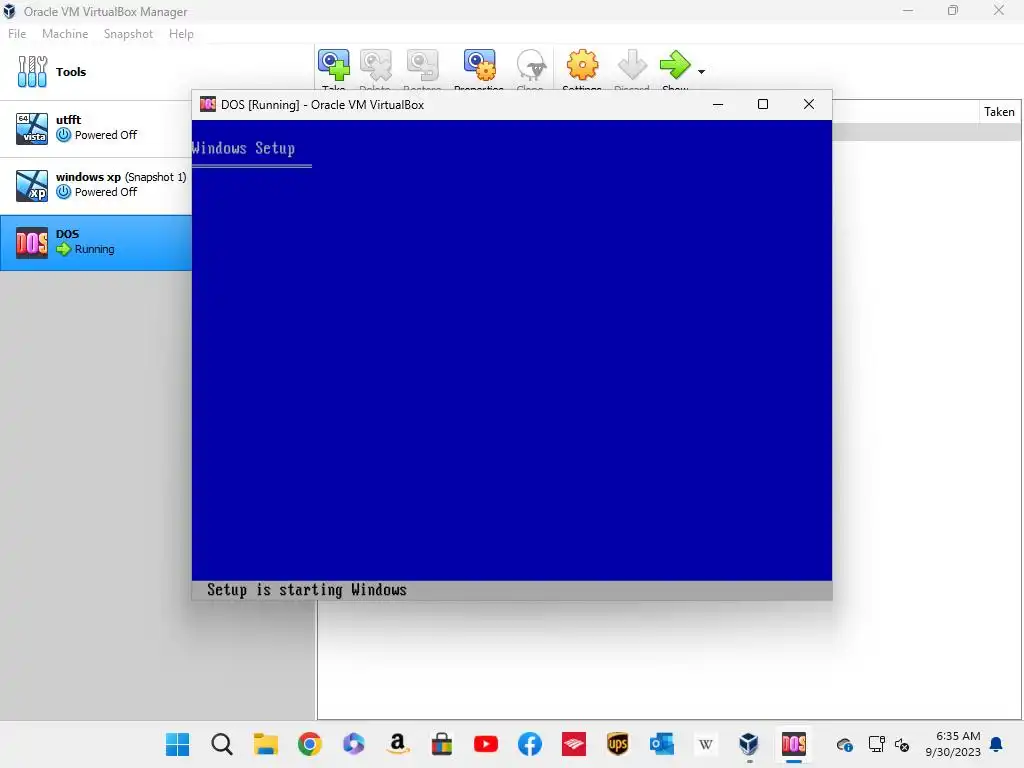Open clock showing 6:35 AM
Screen dimensions: 1024x768
coord(953,744)
